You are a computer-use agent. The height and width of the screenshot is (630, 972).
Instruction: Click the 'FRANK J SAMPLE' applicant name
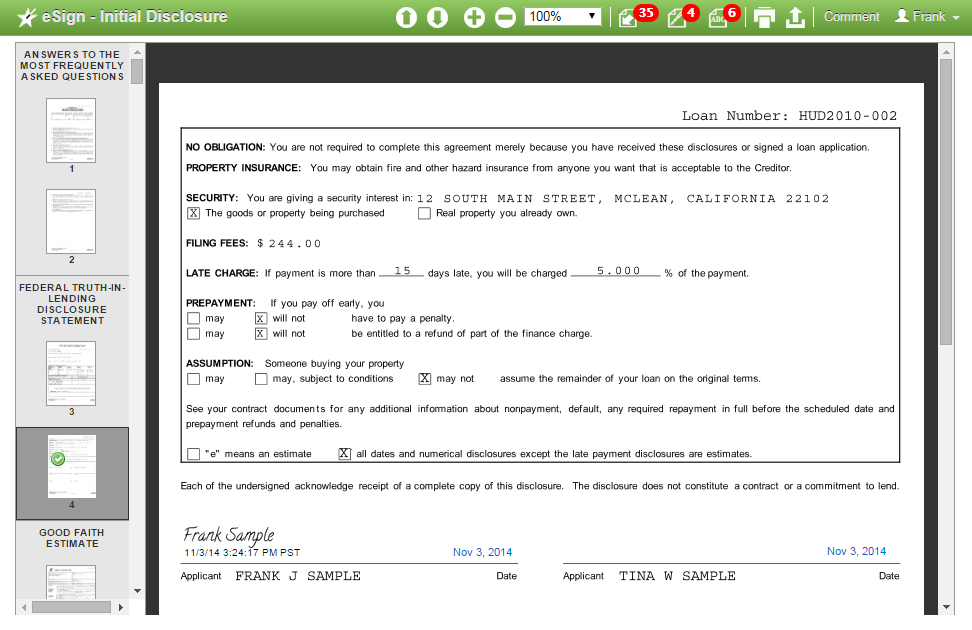(298, 576)
